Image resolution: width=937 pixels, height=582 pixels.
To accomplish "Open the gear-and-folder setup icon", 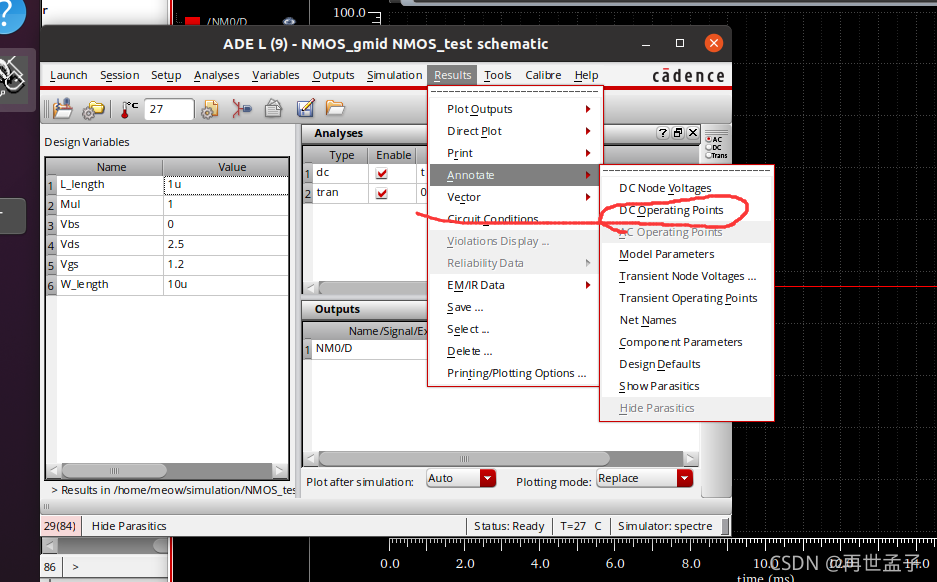I will click(93, 109).
